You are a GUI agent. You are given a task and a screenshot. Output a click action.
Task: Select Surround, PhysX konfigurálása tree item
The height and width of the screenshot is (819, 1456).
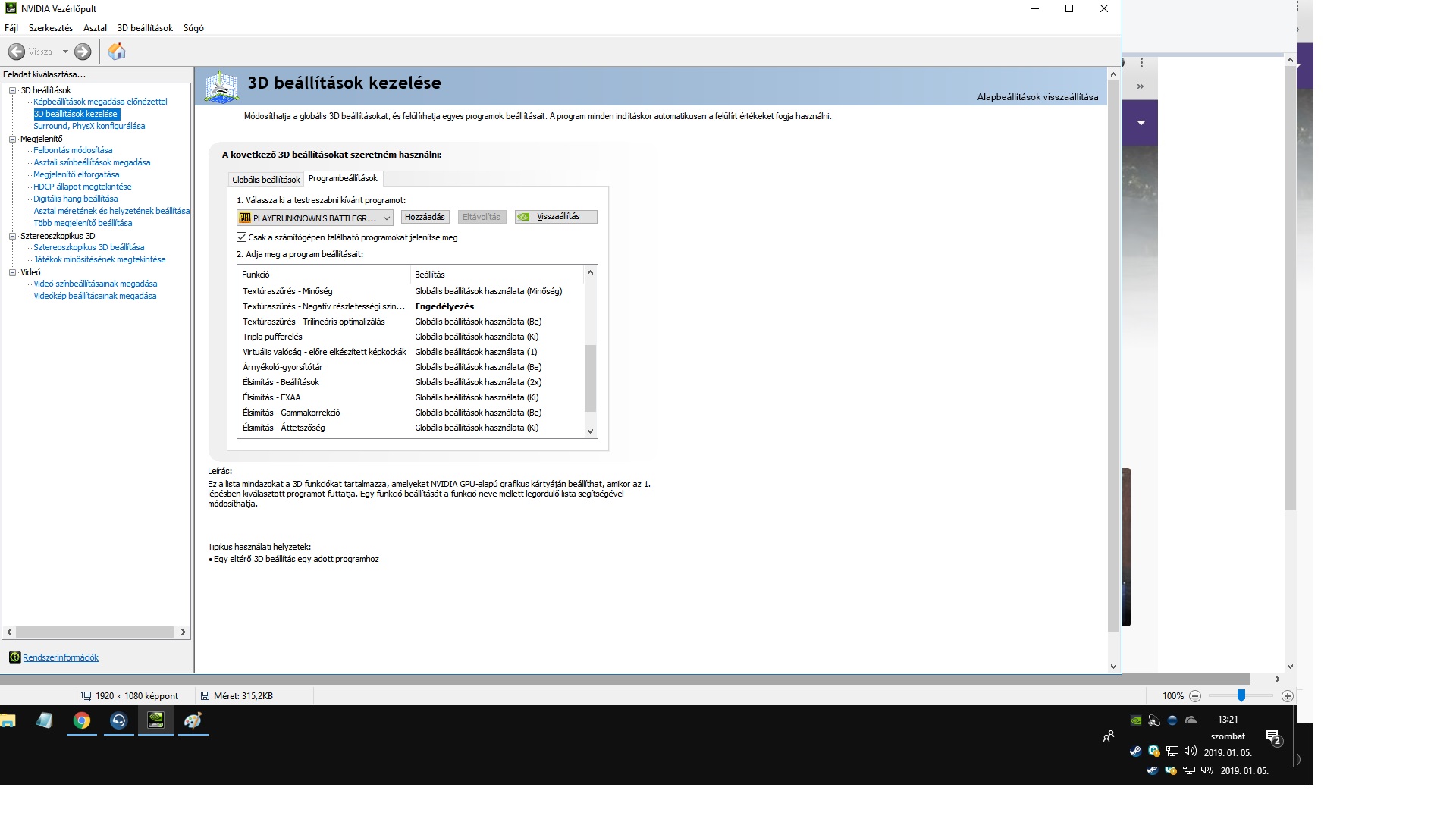[x=89, y=126]
